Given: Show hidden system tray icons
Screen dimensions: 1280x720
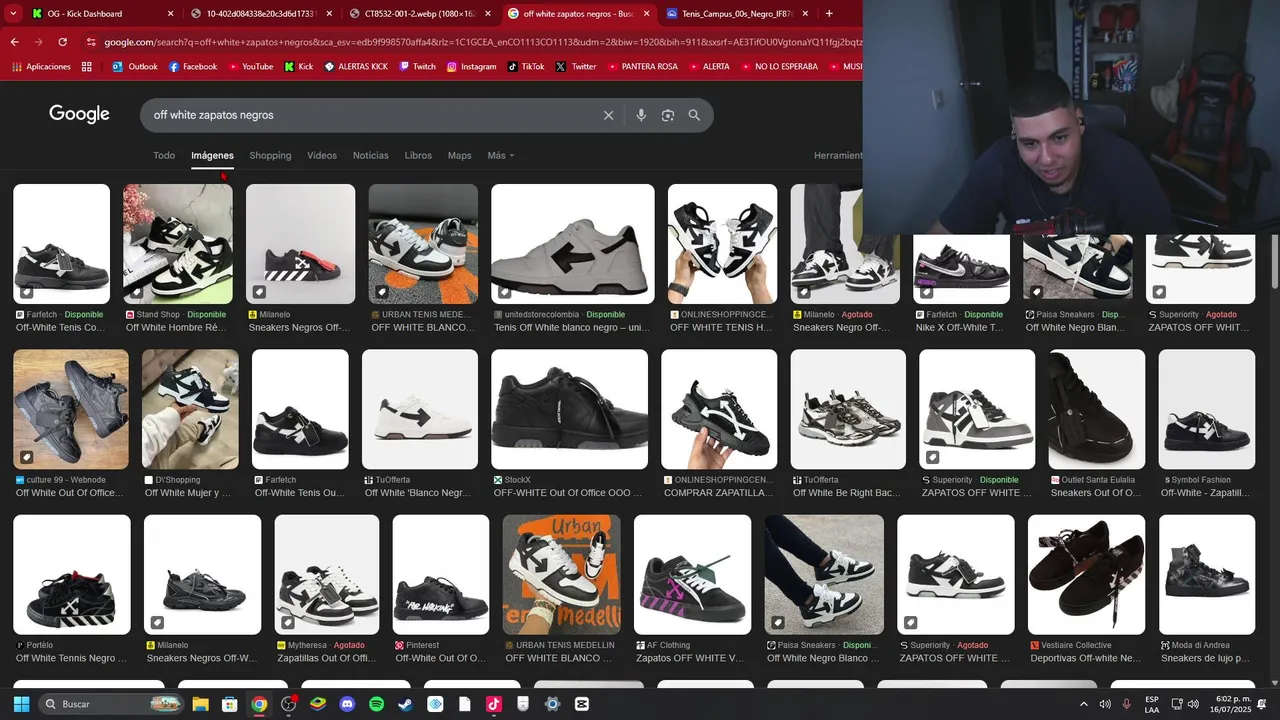Looking at the screenshot, I should [x=1083, y=704].
